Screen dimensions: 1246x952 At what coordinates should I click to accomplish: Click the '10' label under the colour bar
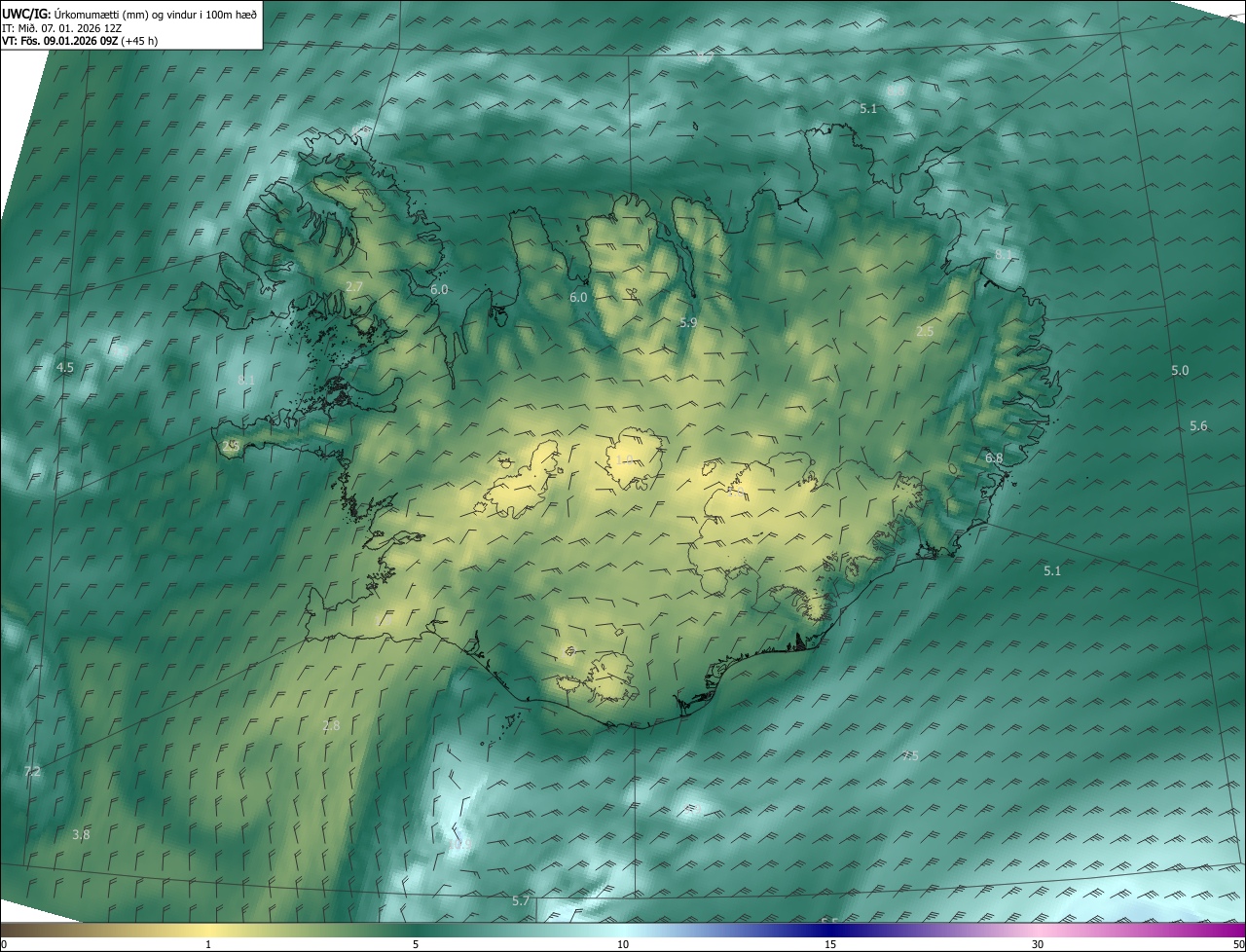pos(623,945)
